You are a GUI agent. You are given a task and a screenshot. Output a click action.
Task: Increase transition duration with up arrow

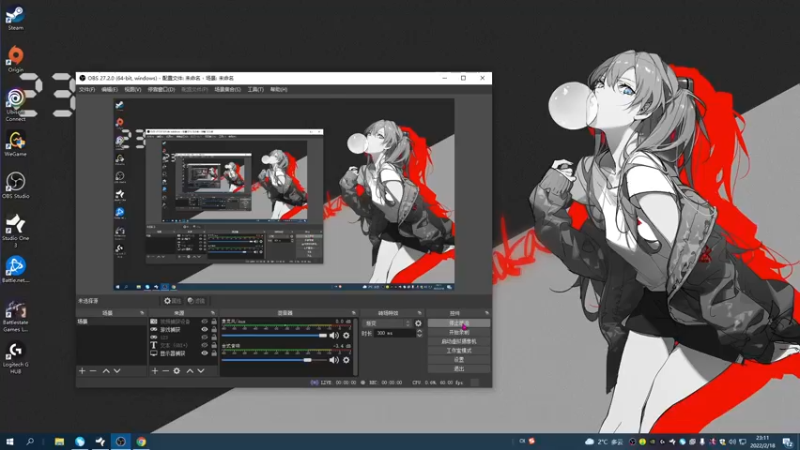pos(419,331)
